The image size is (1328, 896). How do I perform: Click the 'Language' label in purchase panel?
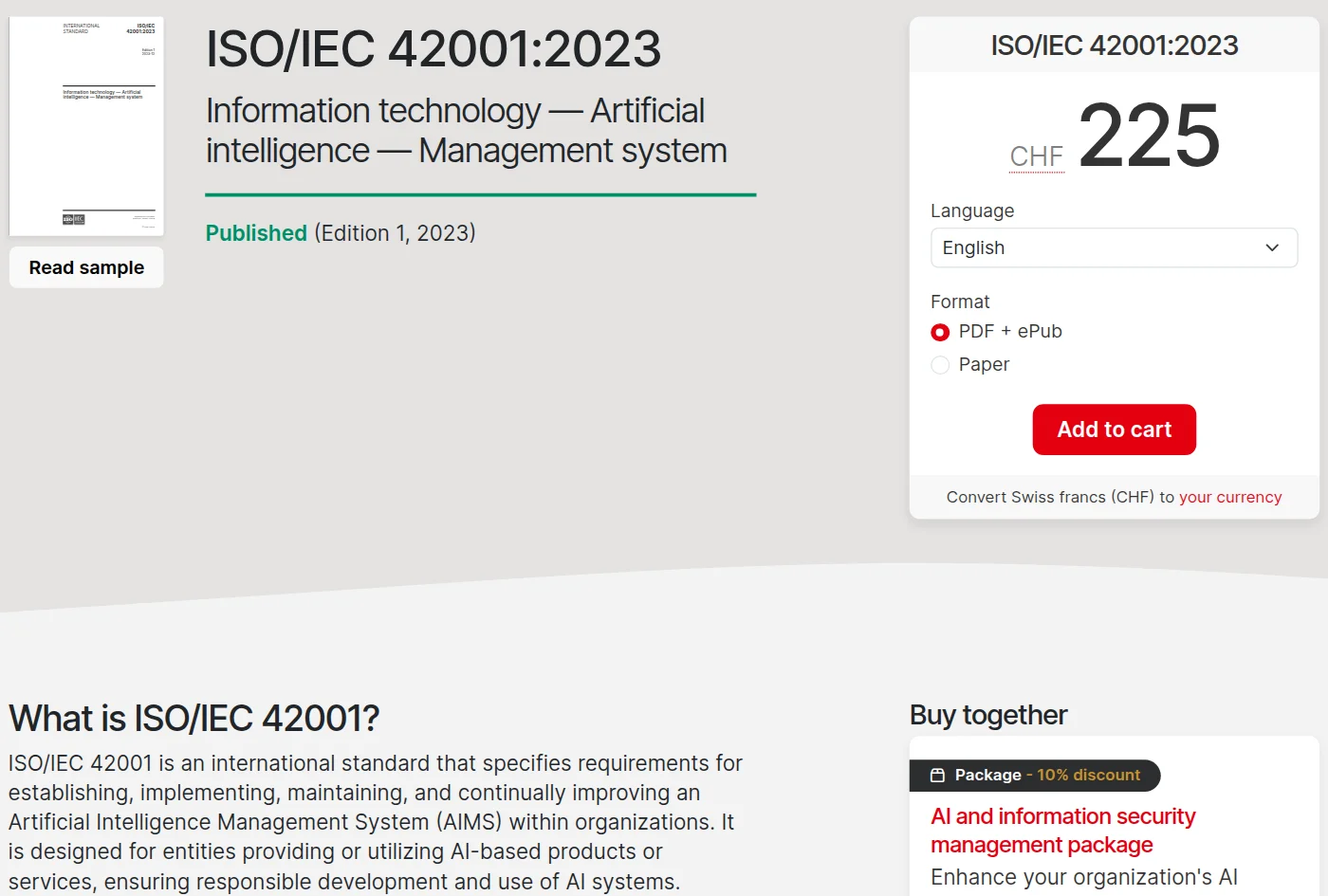972,210
